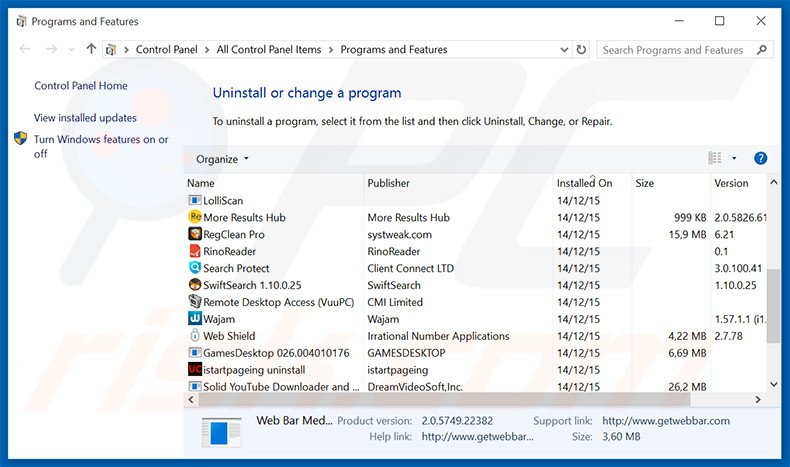This screenshot has width=790, height=467.
Task: Open the address bar history dropdown
Action: coord(564,49)
